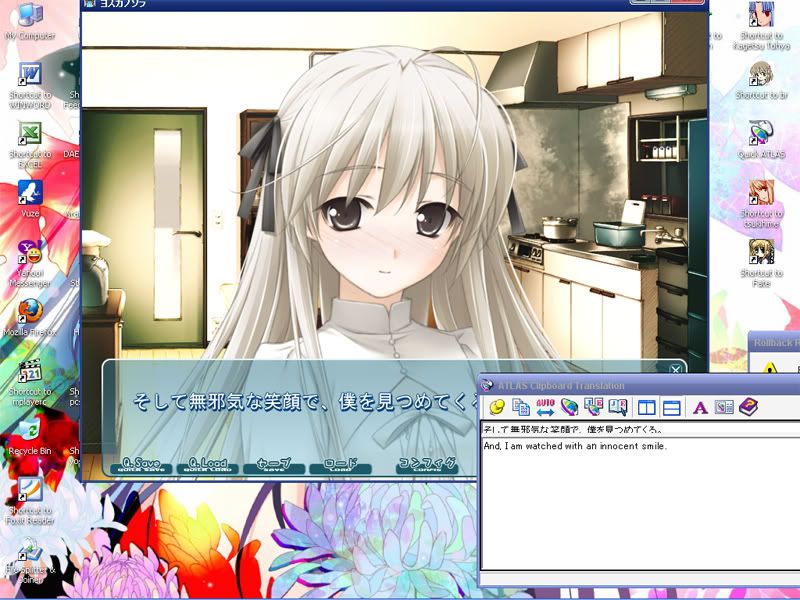Open the My Computer desktop icon
Viewport: 800px width, 600px height.
30,17
